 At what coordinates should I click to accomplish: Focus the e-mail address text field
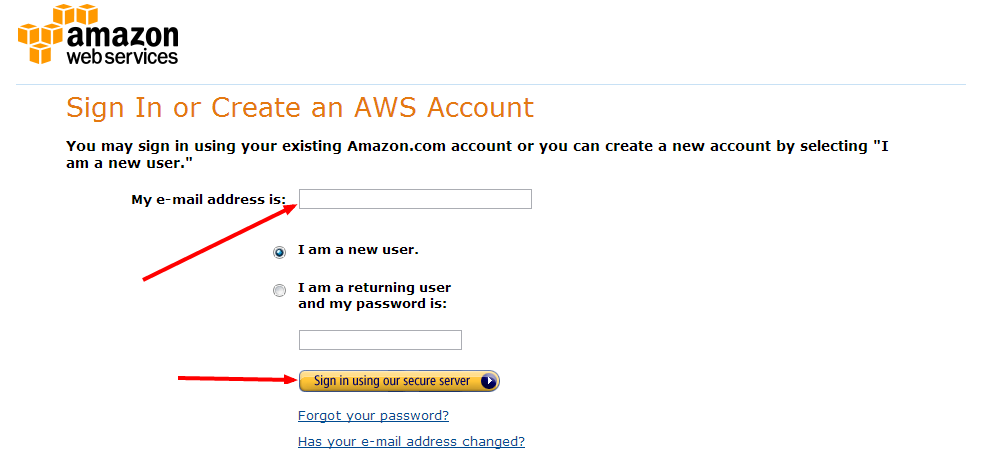tap(415, 199)
